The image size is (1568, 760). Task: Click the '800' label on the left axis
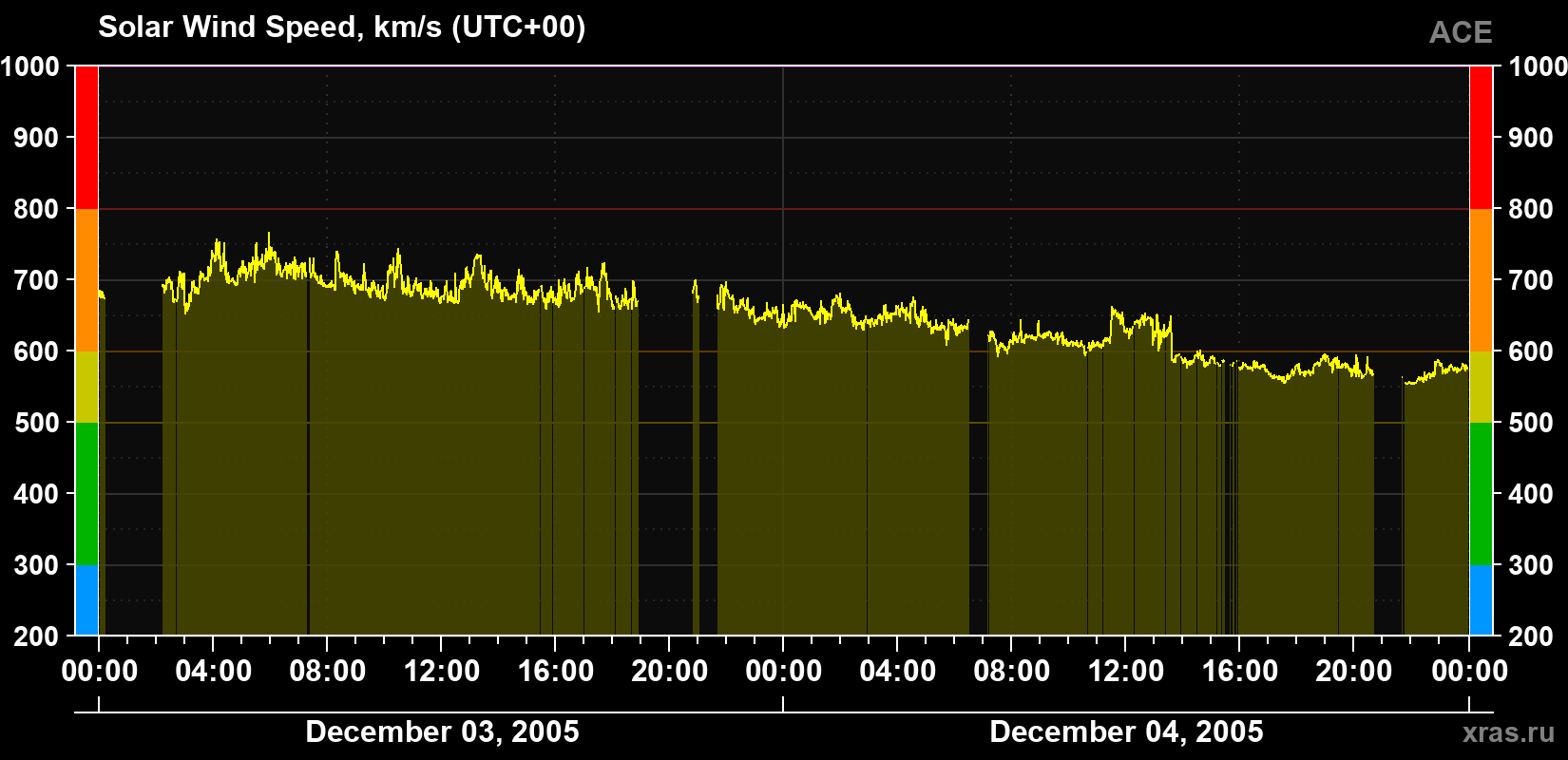pos(37,209)
